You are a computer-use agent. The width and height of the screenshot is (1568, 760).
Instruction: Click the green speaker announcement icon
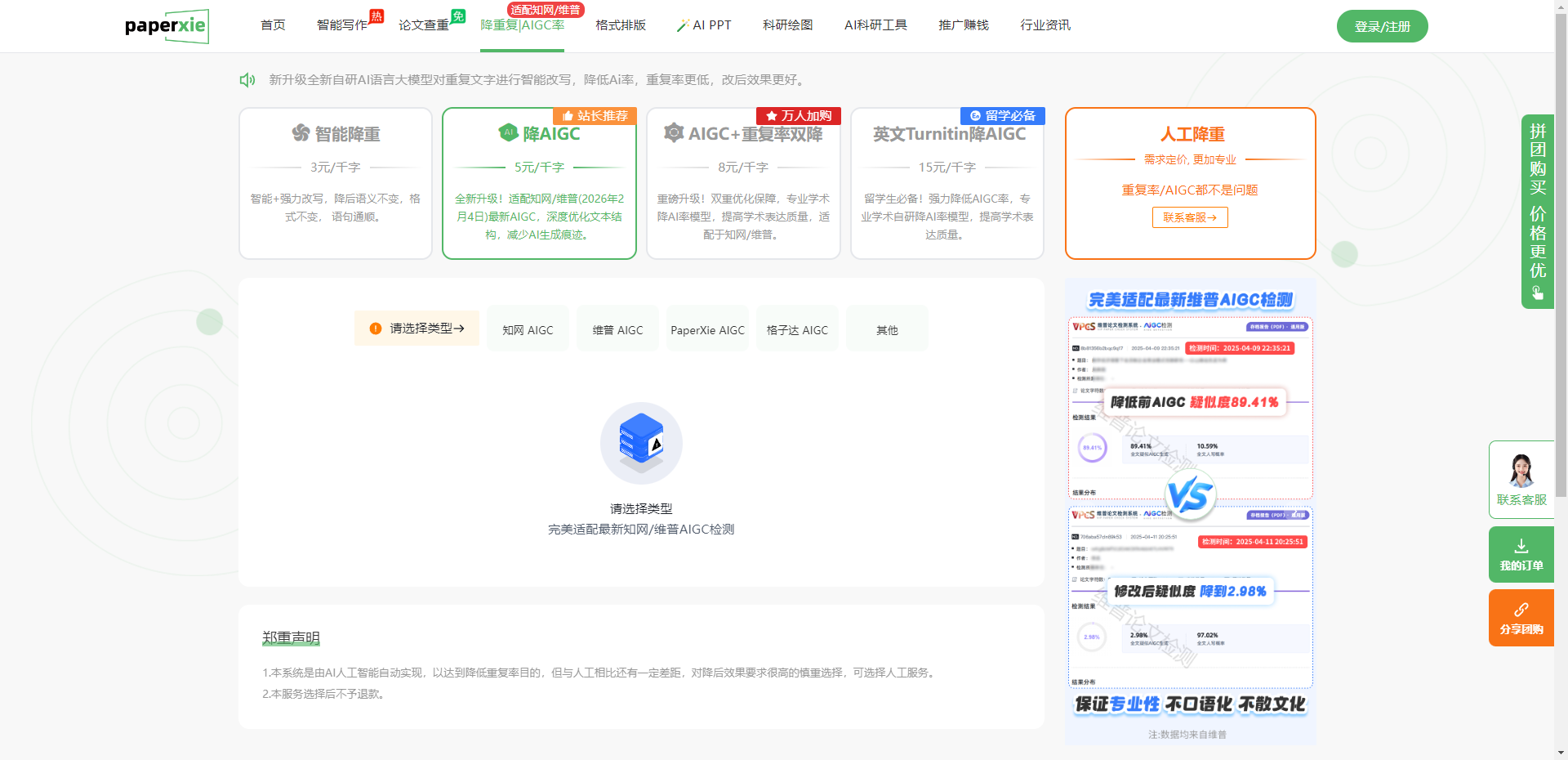click(x=247, y=80)
